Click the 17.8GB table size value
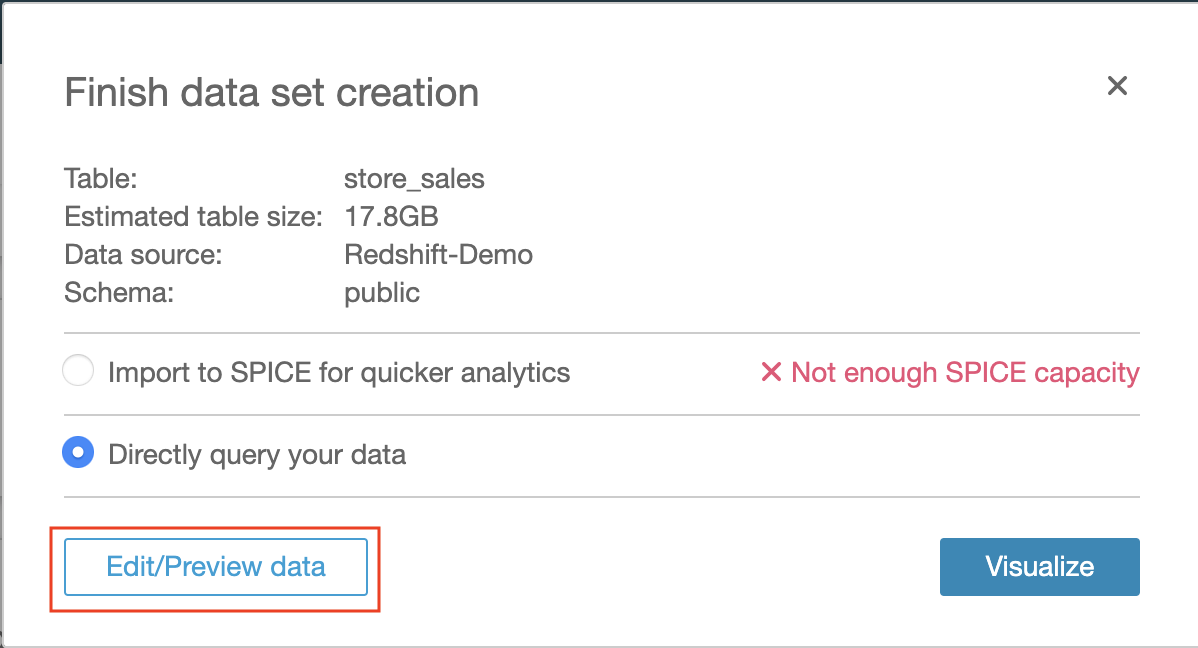This screenshot has width=1198, height=648. point(391,216)
